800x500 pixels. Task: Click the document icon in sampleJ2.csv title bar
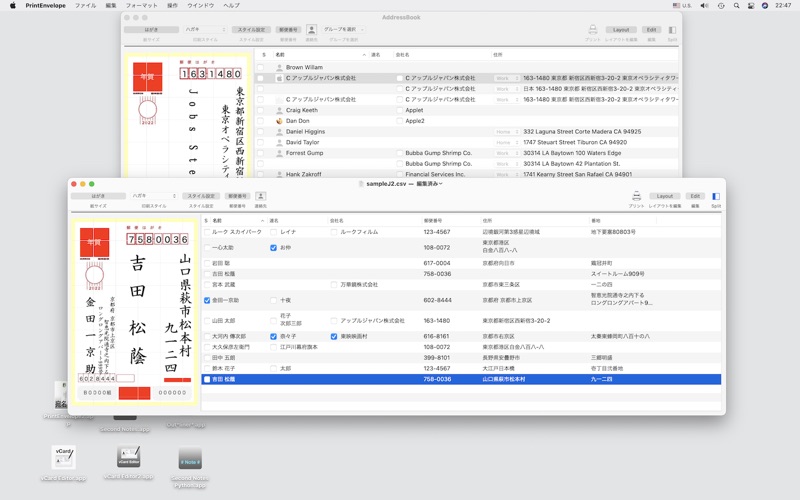(361, 184)
